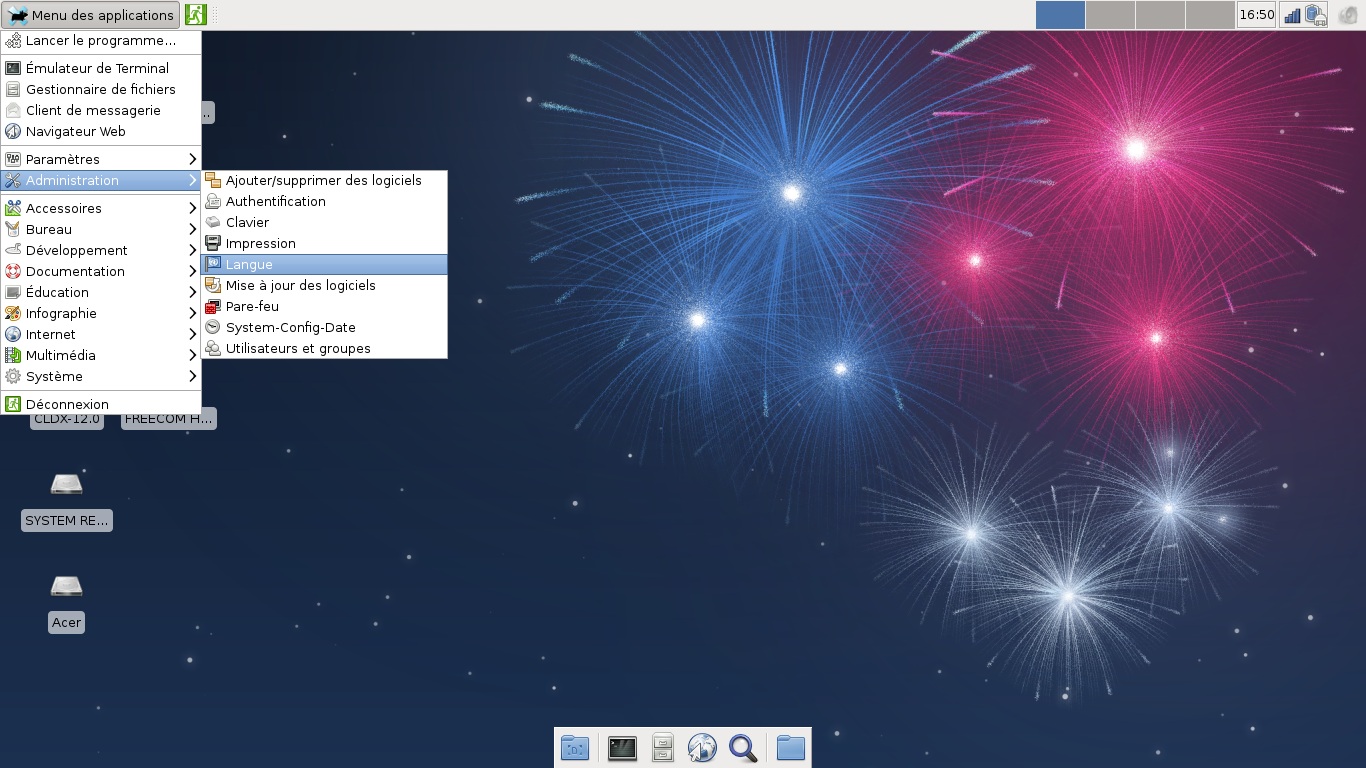Switch to the second workspace in pager
The image size is (1366, 768).
click(1110, 15)
